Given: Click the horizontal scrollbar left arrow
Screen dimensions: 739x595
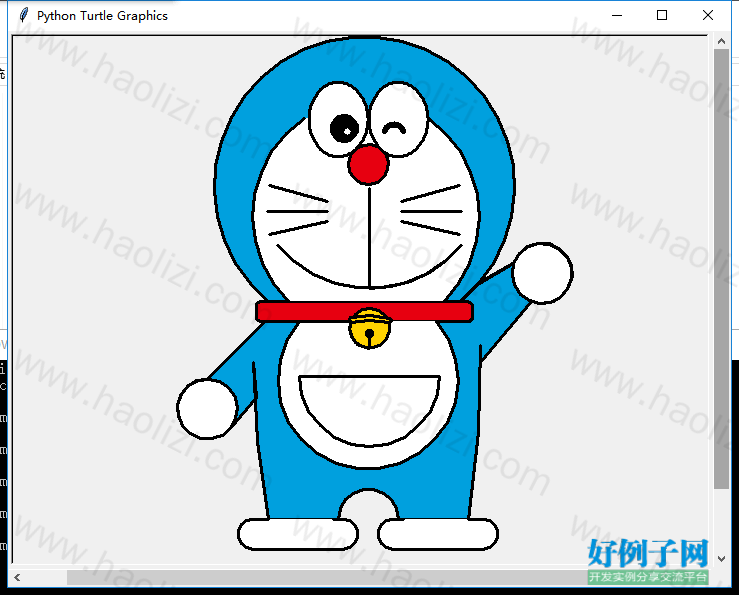Looking at the screenshot, I should [x=17, y=577].
